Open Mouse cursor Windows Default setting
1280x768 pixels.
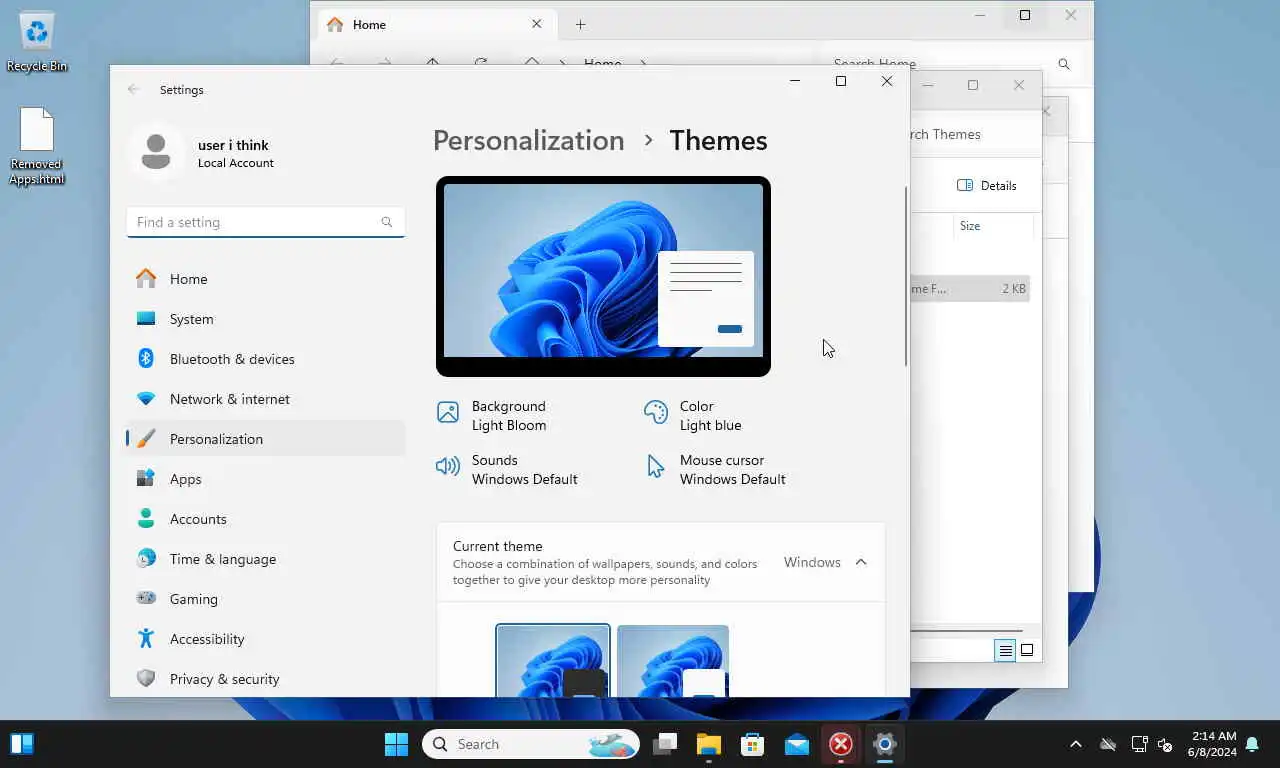pos(715,469)
